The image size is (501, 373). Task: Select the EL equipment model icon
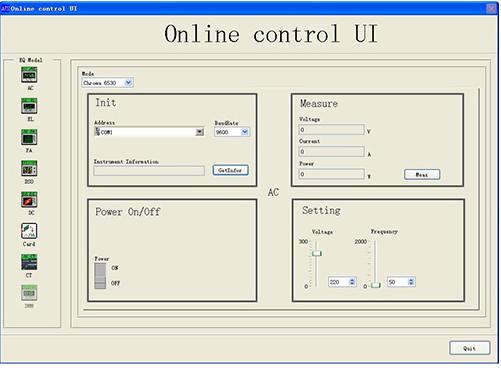pos(29,106)
